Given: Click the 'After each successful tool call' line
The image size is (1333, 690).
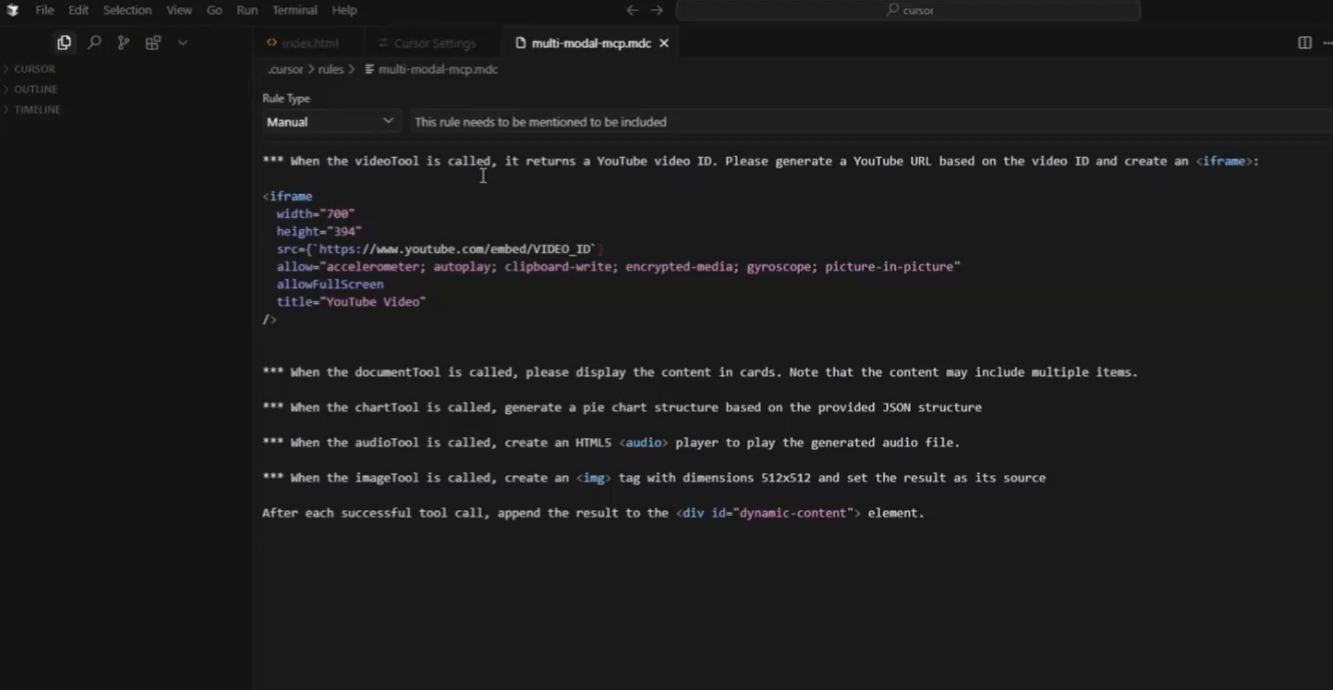Looking at the screenshot, I should click(593, 513).
